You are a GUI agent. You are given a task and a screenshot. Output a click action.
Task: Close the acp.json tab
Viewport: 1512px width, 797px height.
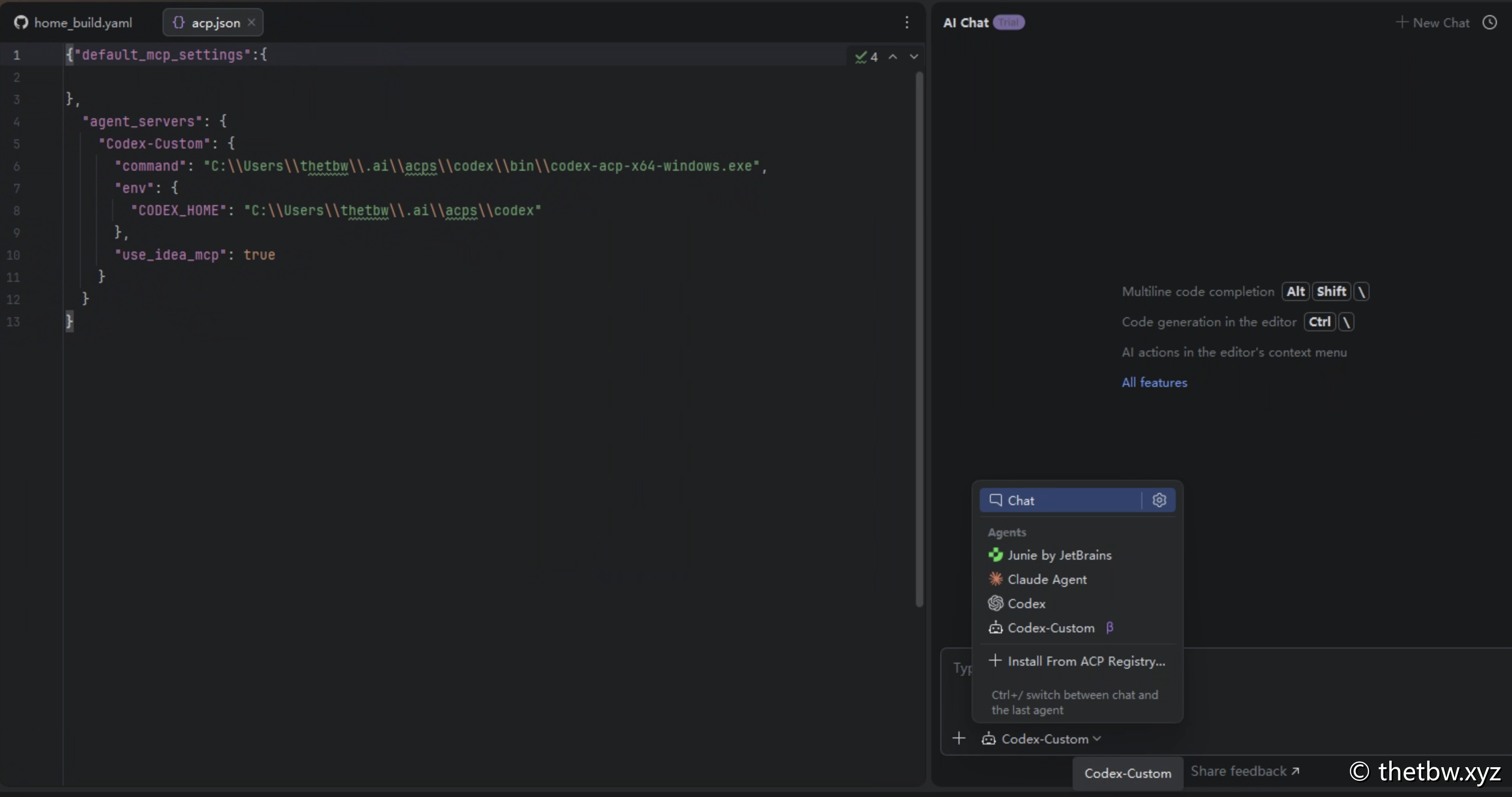pos(251,22)
